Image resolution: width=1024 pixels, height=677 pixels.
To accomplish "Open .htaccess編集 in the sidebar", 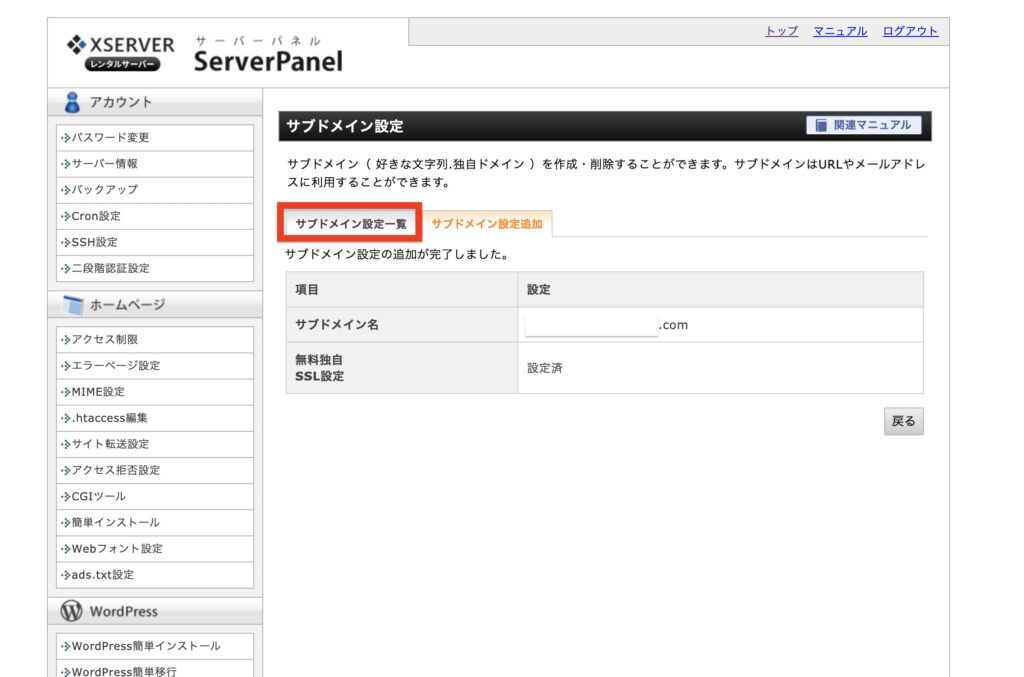I will 155,418.
